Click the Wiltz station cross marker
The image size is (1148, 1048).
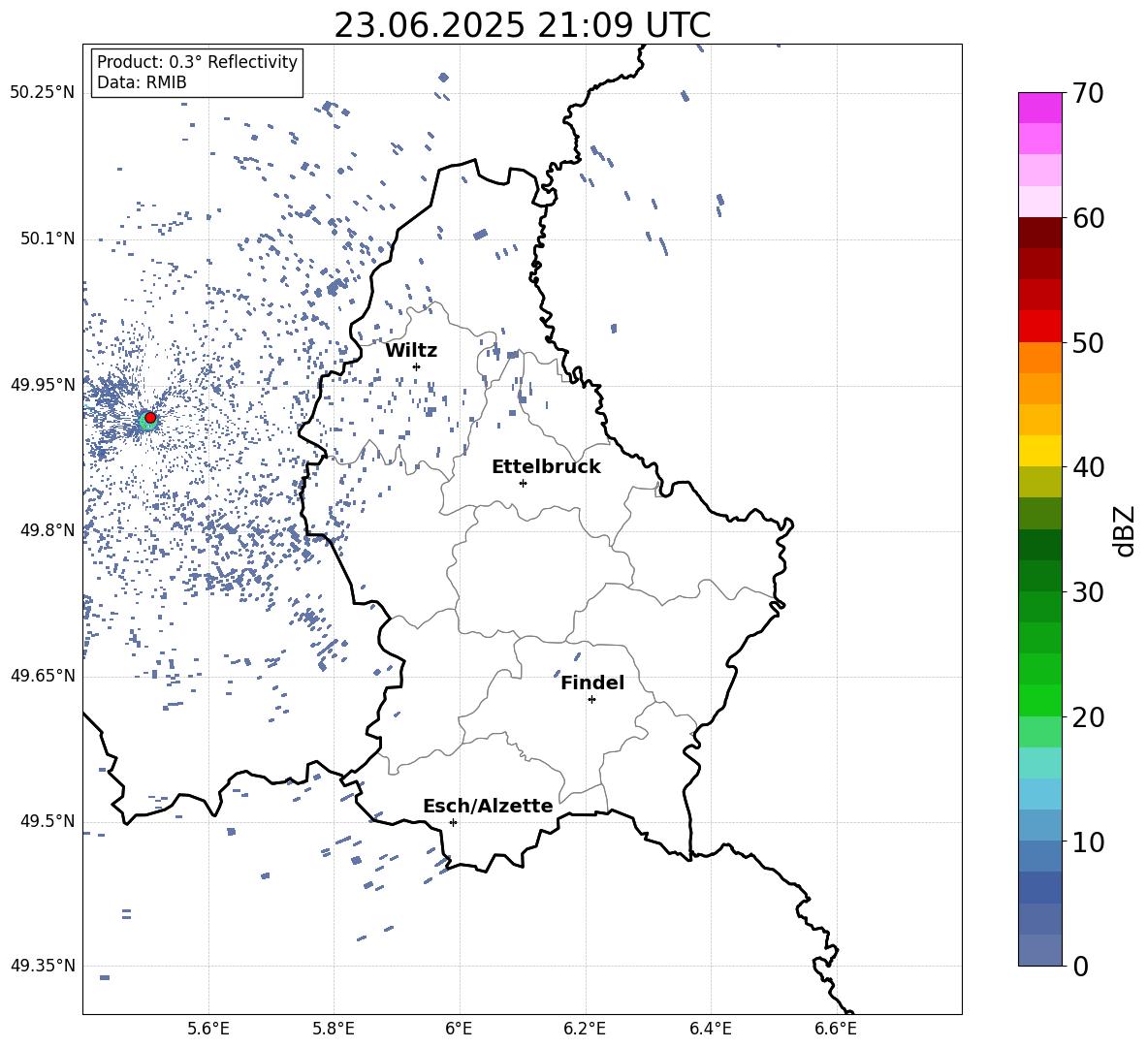point(417,366)
